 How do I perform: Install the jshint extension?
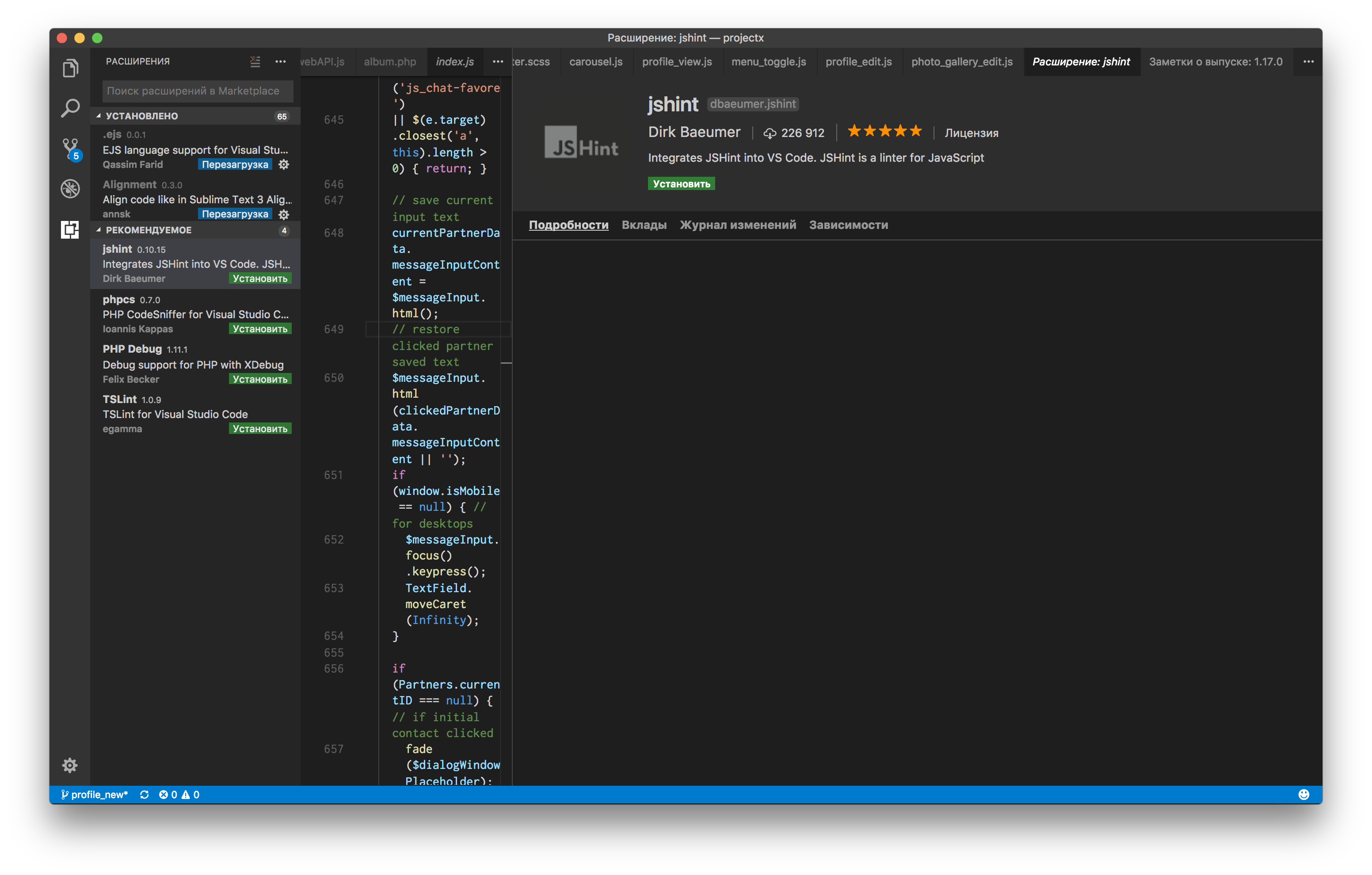click(681, 183)
